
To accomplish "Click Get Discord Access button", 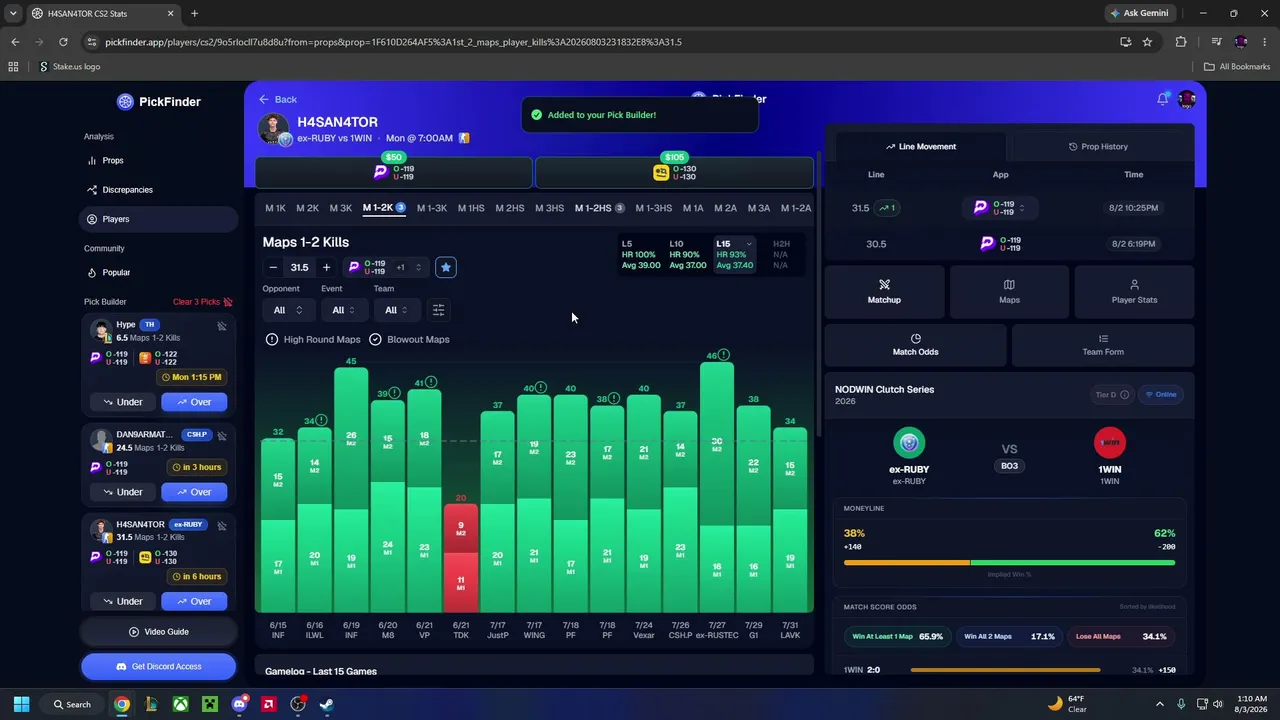I will 158,666.
